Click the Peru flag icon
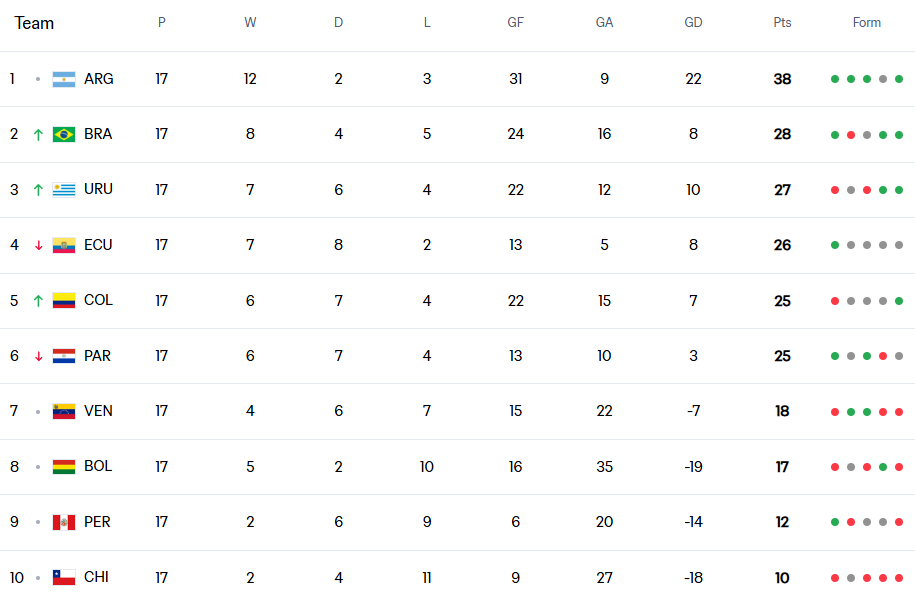The image size is (915, 603). click(x=64, y=522)
